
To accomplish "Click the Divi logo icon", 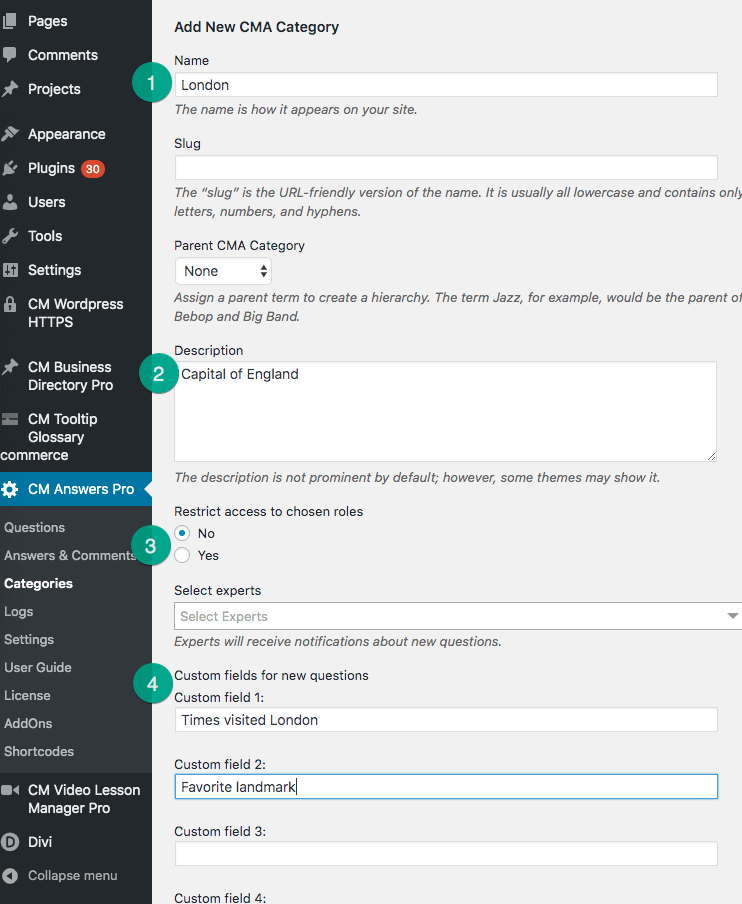I will (10, 842).
